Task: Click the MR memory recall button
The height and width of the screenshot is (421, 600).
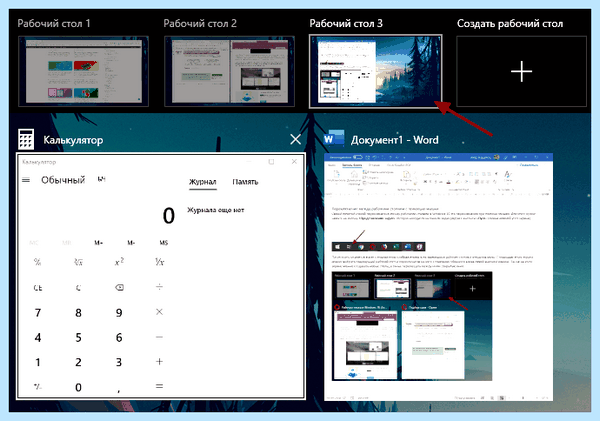Action: (67, 243)
